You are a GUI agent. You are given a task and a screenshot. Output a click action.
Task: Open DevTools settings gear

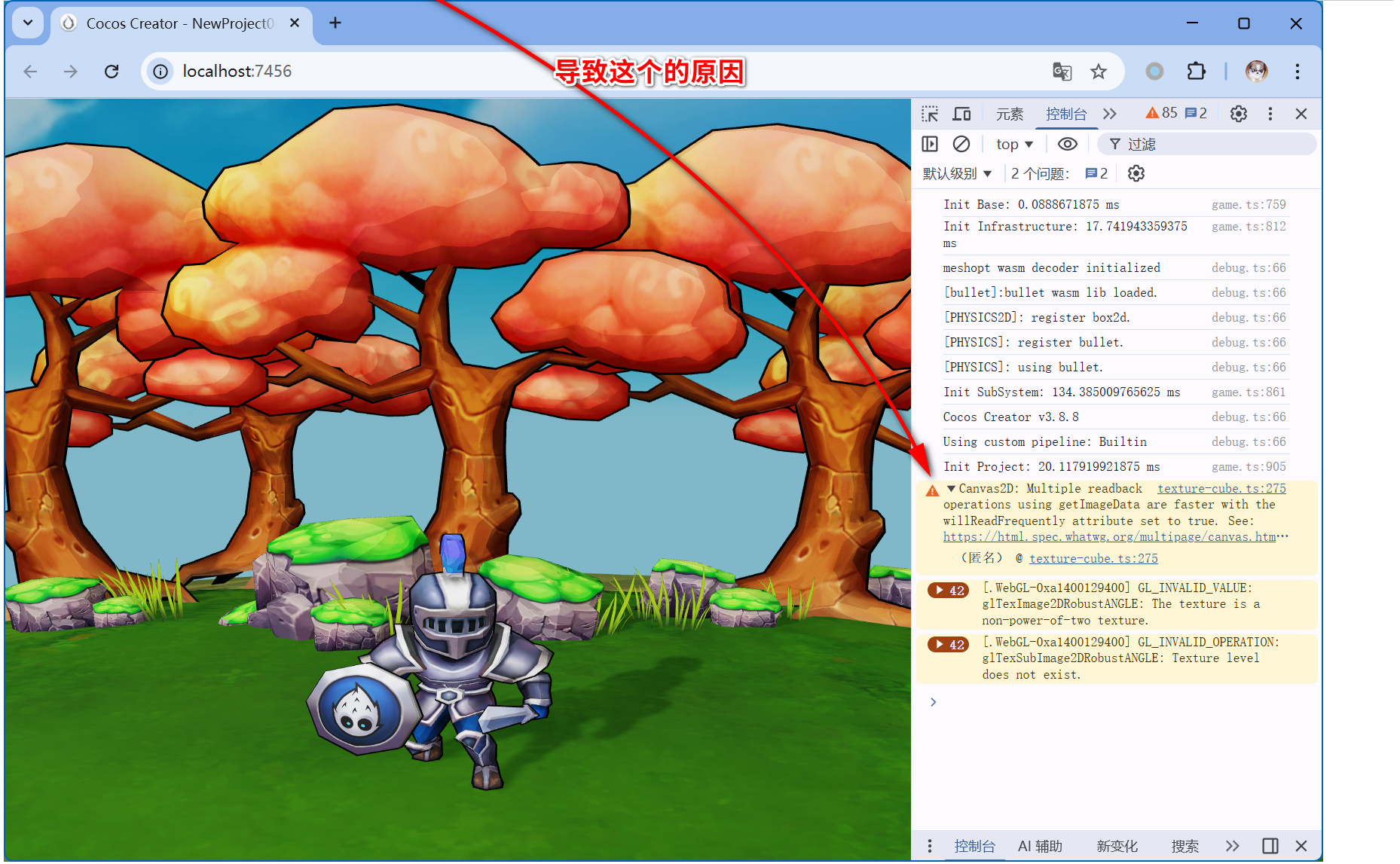pyautogui.click(x=1239, y=114)
